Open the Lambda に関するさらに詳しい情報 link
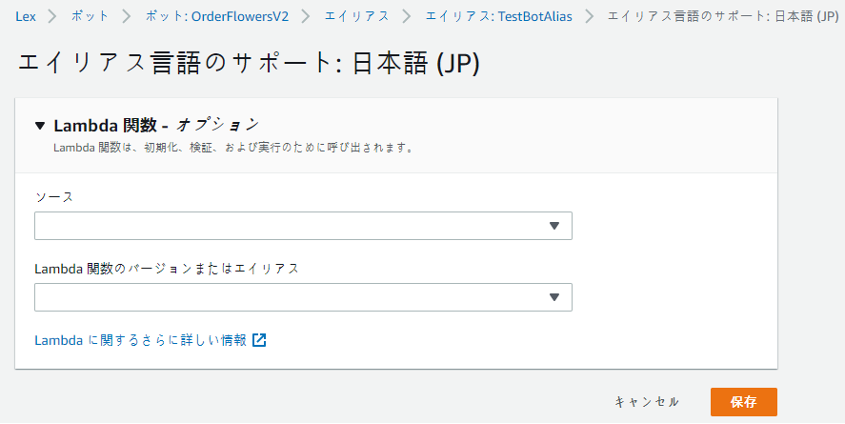This screenshot has height=424, width=845. pyautogui.click(x=140, y=340)
